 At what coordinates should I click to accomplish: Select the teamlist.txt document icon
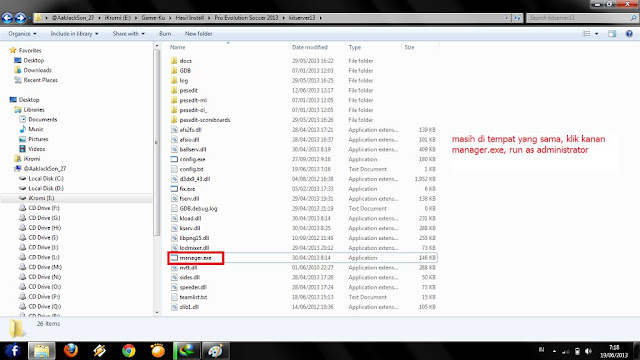coord(174,297)
